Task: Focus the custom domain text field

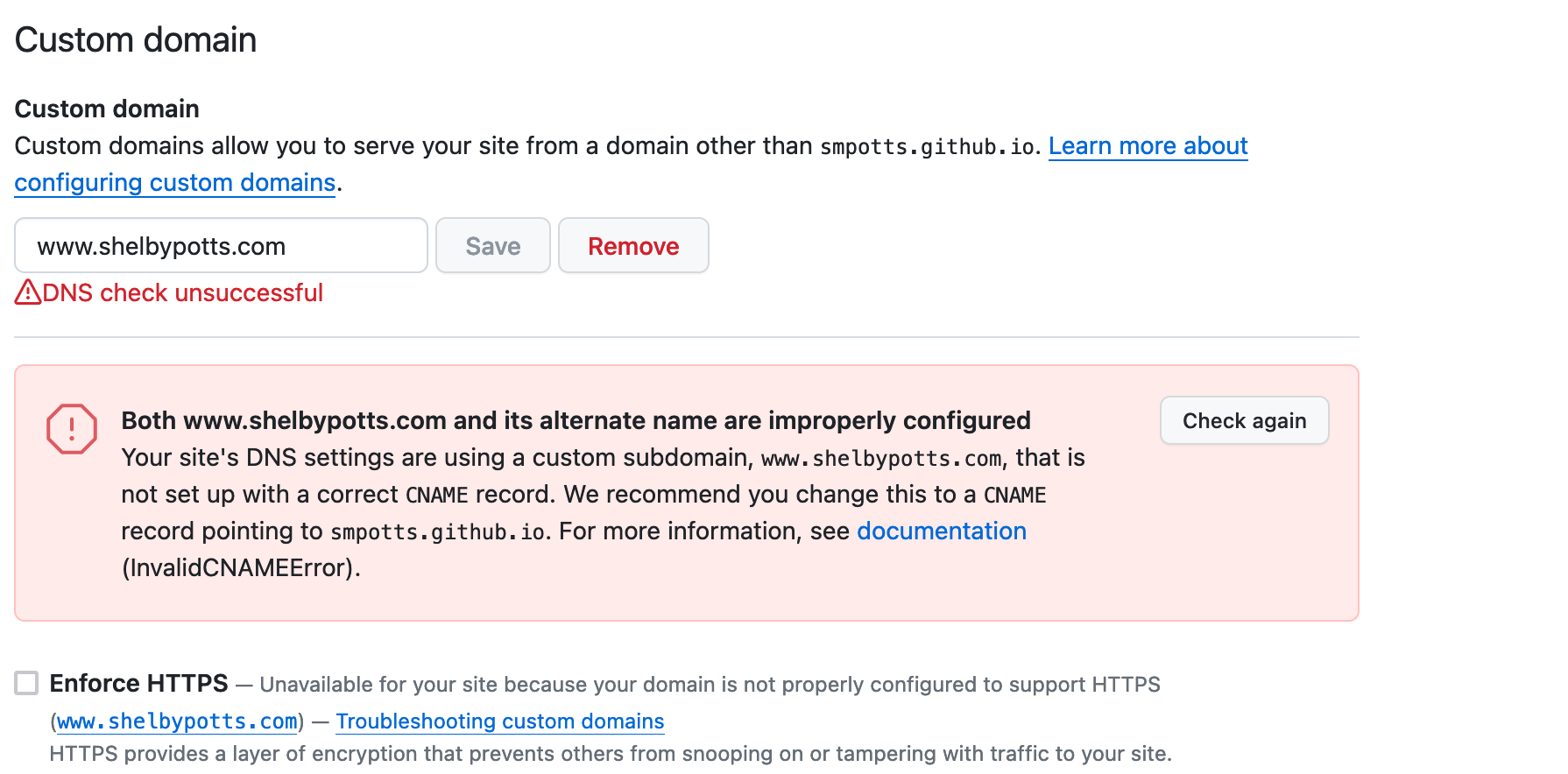Action: (221, 246)
